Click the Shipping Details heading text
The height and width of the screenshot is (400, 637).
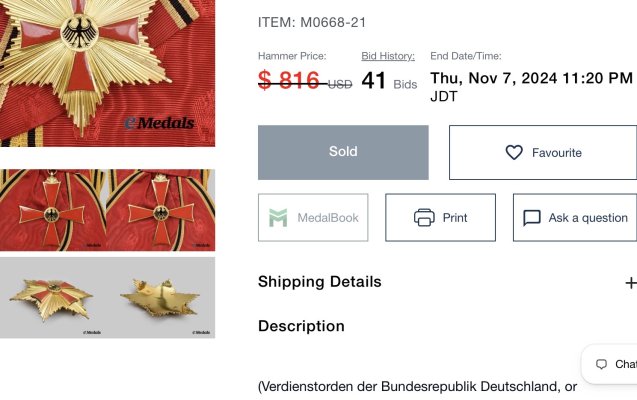tap(320, 282)
